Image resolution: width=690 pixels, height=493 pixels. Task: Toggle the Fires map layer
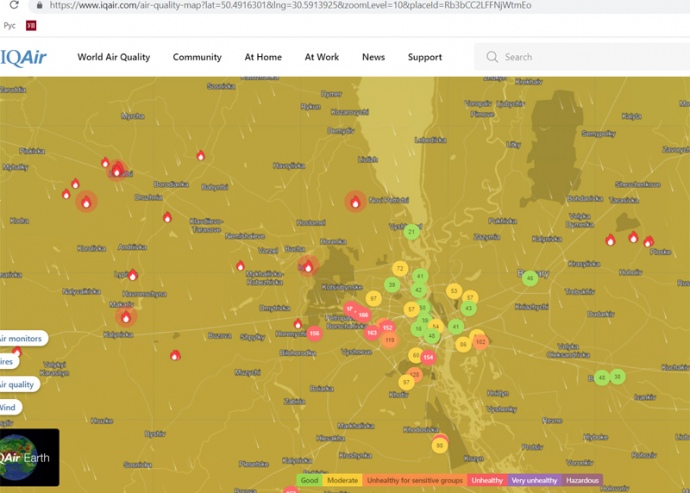8,362
